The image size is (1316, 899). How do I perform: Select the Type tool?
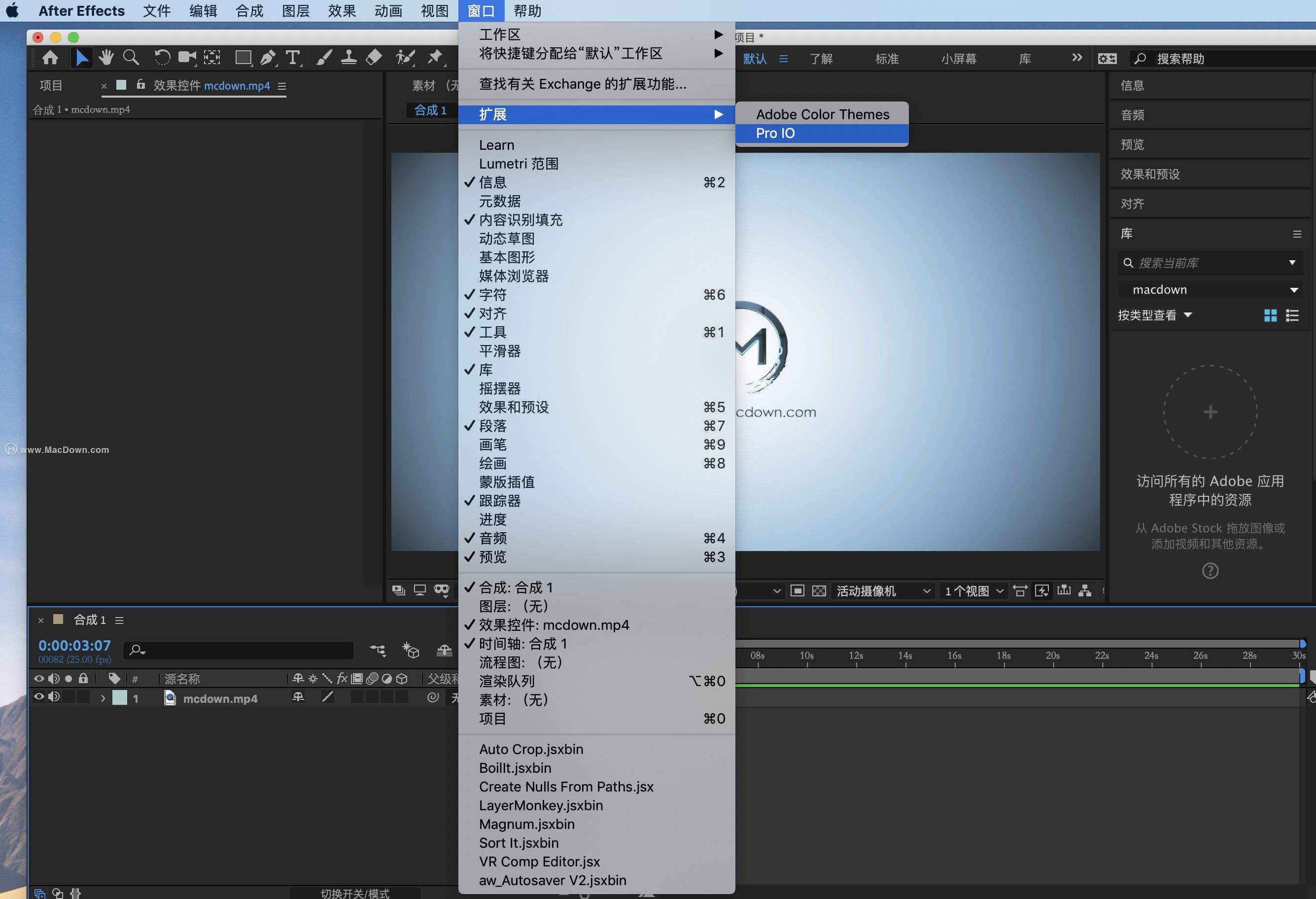(293, 57)
